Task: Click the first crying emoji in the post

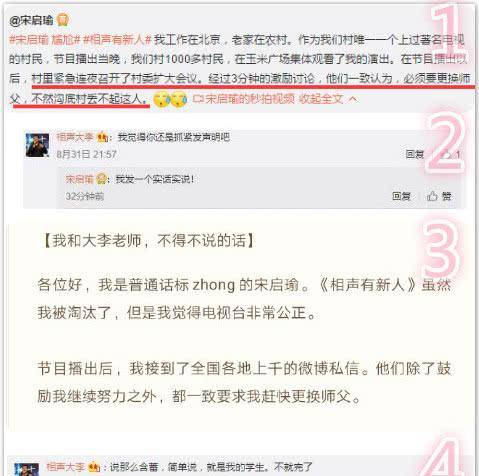Action: 161,99
